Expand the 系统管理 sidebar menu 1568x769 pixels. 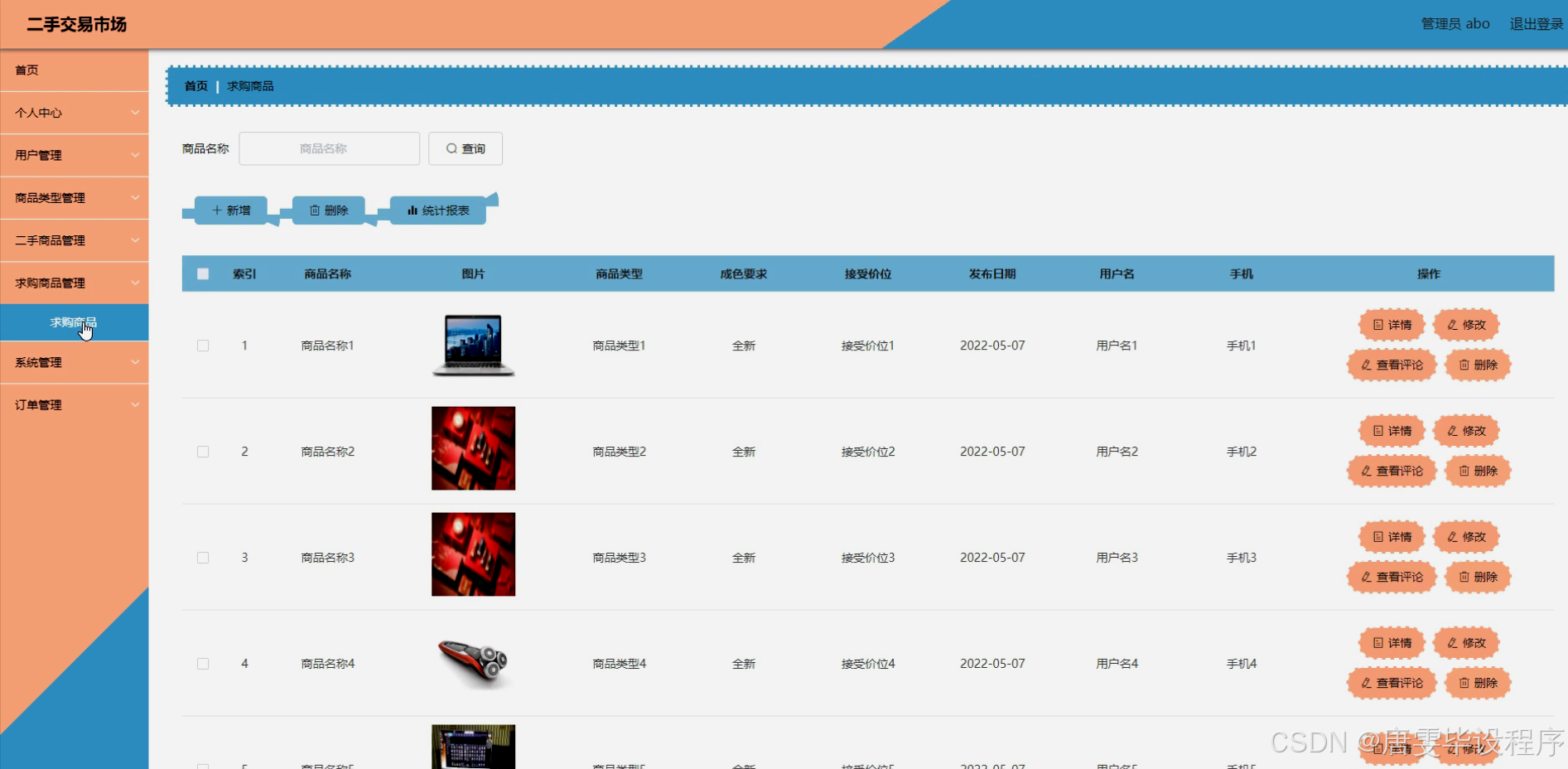pos(75,362)
